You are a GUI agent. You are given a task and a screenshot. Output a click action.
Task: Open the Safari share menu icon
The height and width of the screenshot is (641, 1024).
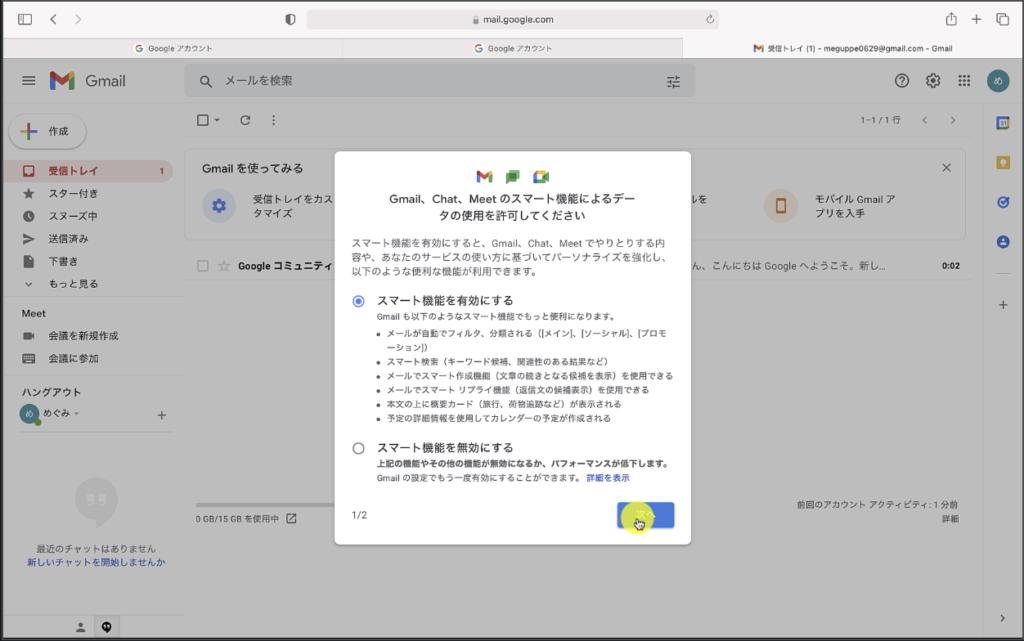952,19
